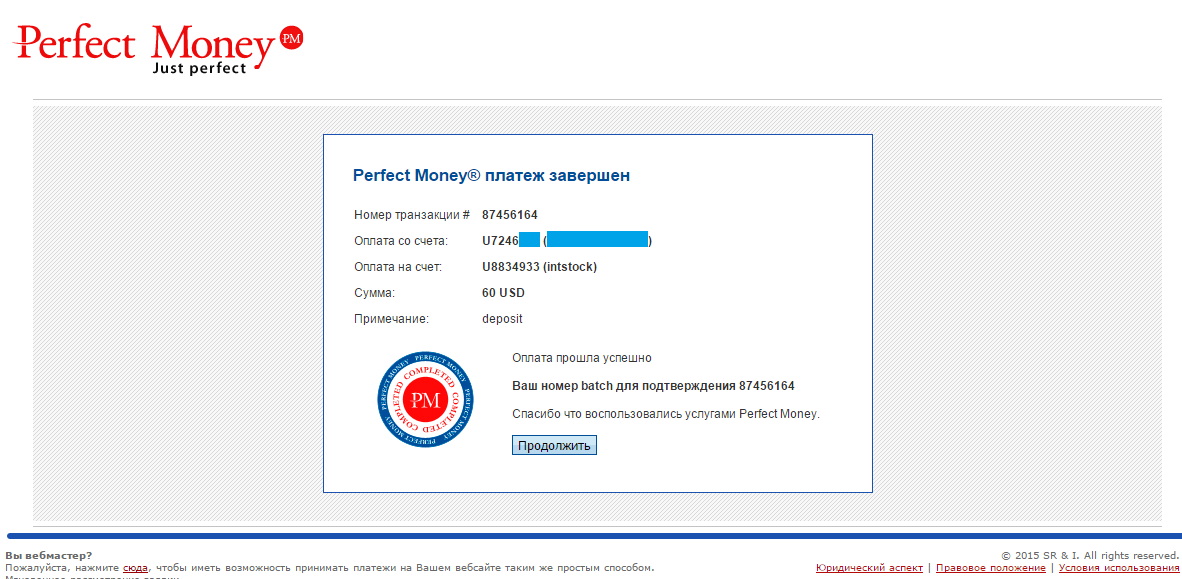Click the платеж завершен heading
Image resolution: width=1182 pixels, height=579 pixels.
pyautogui.click(x=491, y=176)
